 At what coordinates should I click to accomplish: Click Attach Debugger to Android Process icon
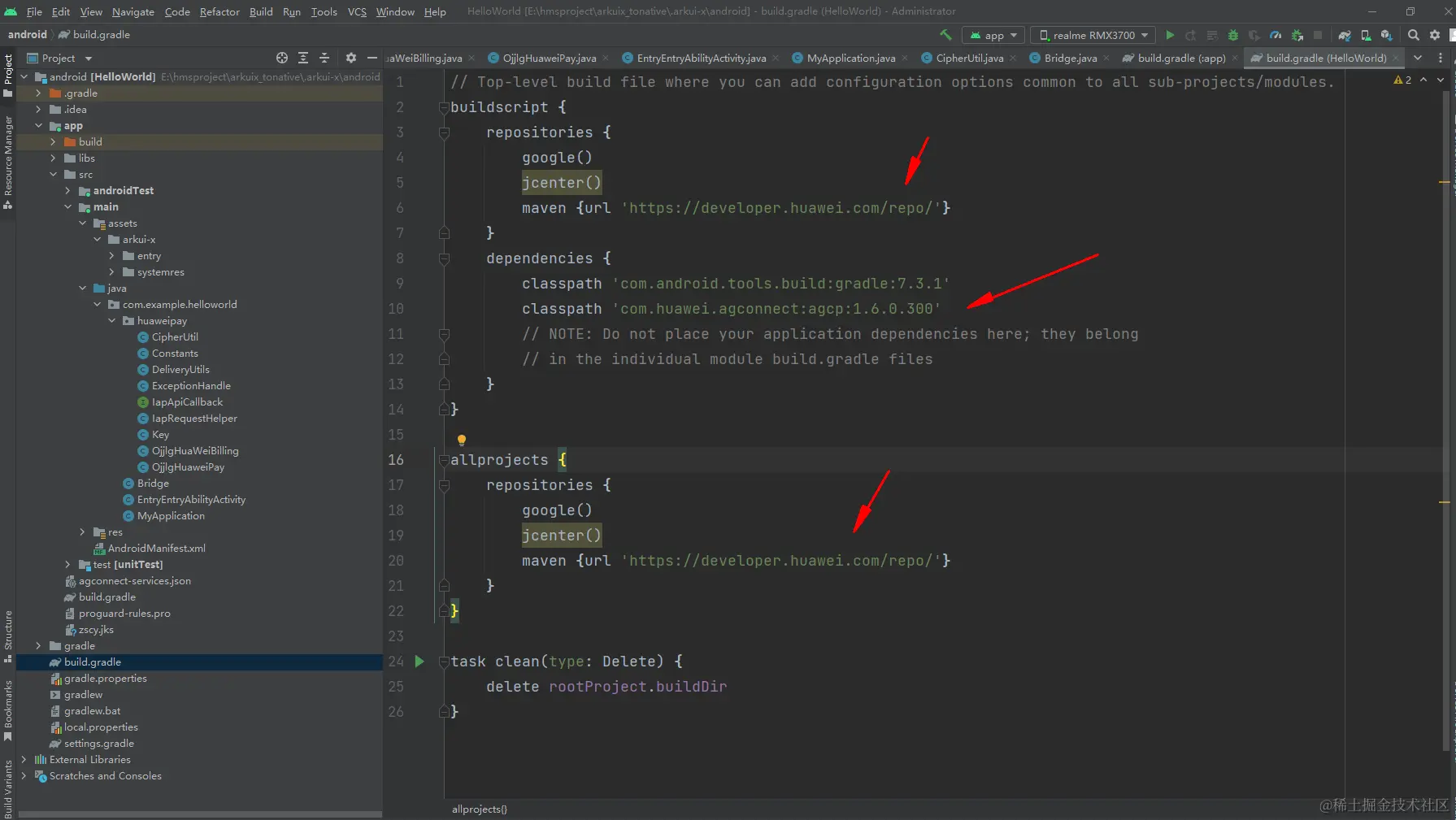[x=1297, y=35]
